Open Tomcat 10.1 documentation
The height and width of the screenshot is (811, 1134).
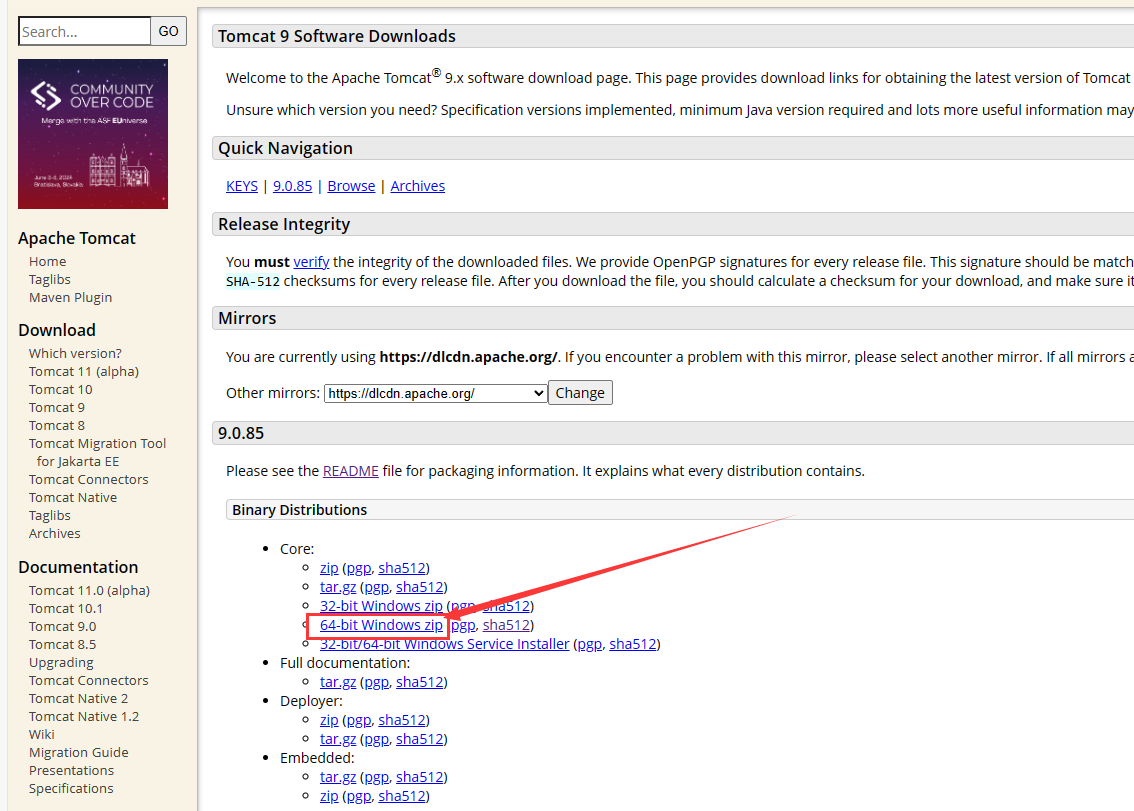66,608
